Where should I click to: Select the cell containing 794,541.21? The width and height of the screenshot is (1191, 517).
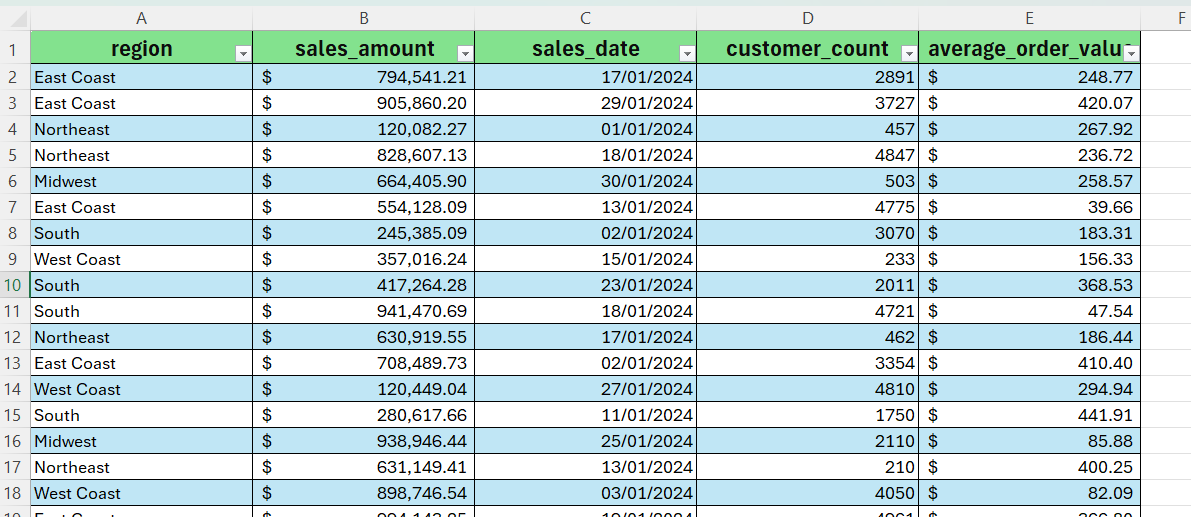363,77
